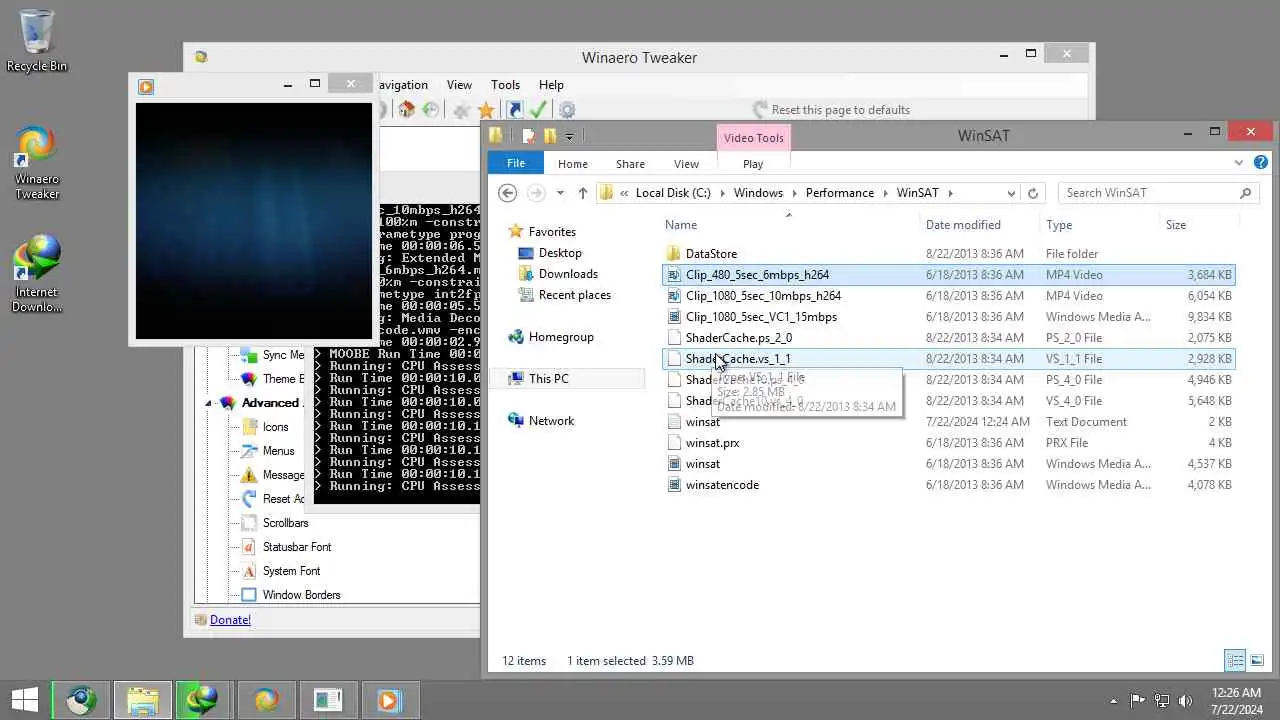Refresh the WinSAT folder view

(1033, 193)
